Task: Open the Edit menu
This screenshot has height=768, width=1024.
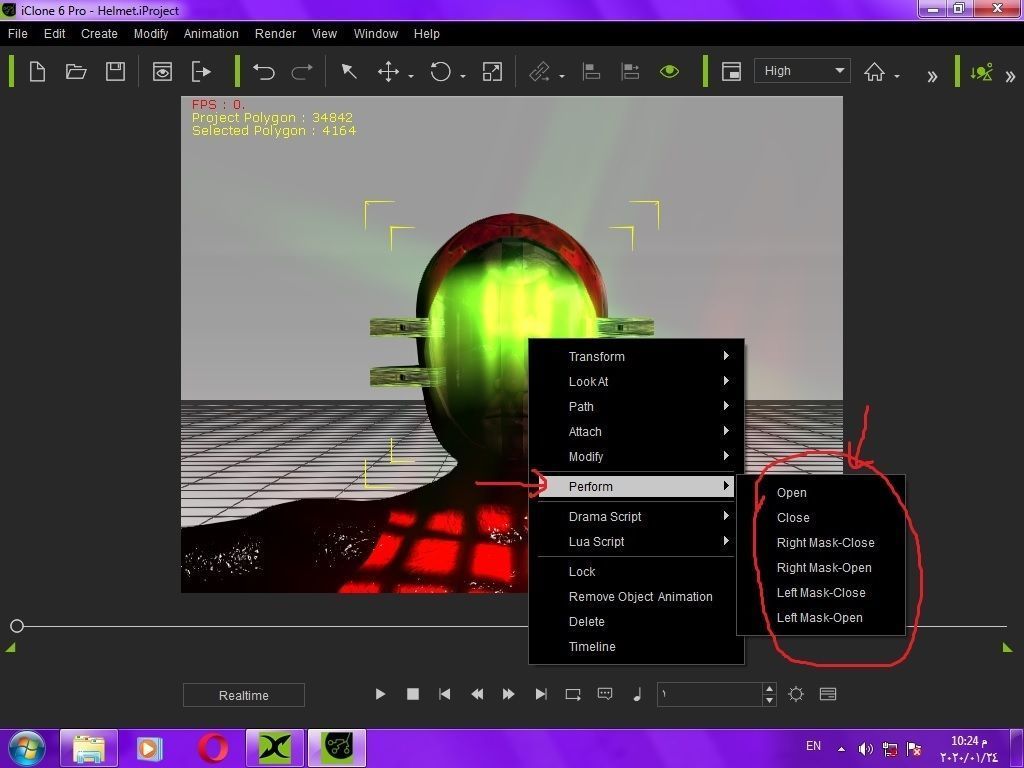Action: coord(54,33)
